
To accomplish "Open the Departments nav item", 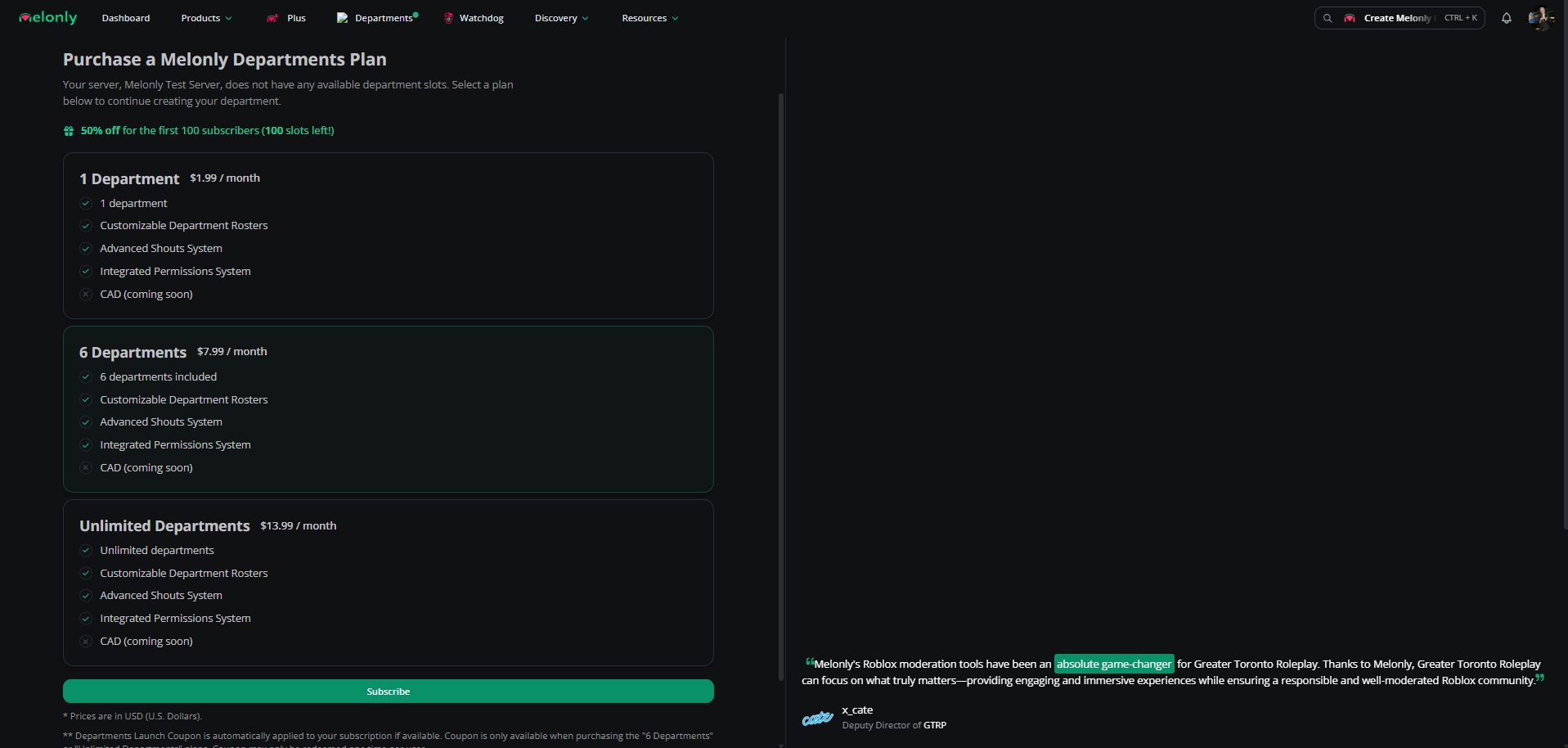I will (377, 18).
